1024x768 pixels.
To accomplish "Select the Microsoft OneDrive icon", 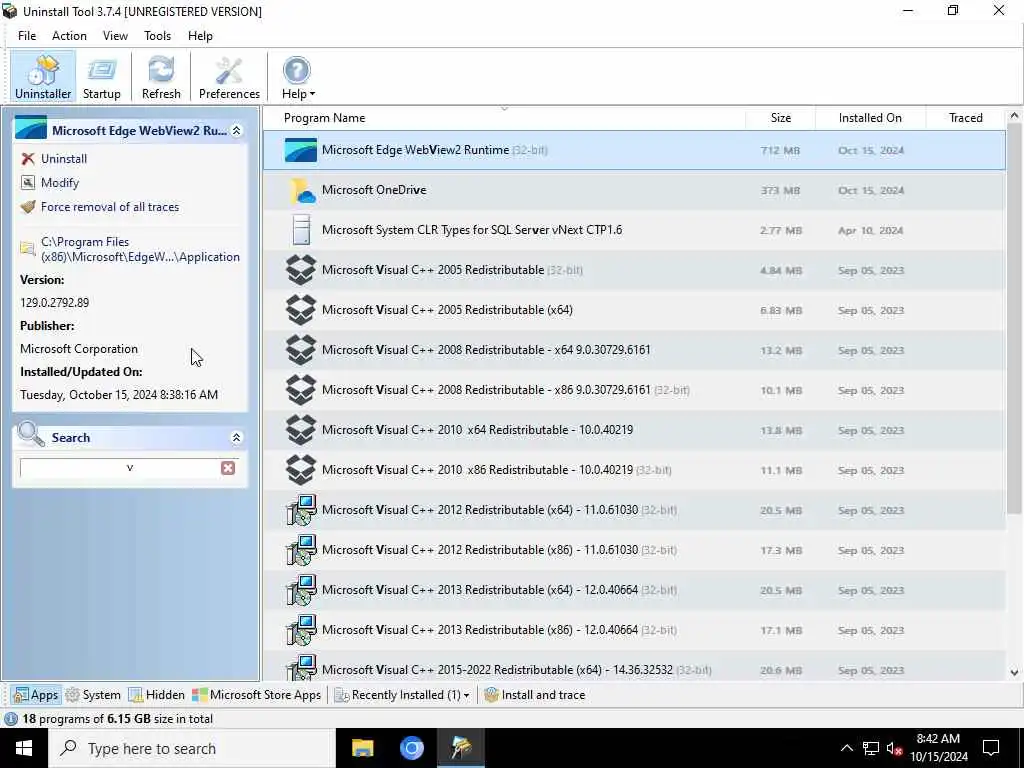I will [x=301, y=190].
